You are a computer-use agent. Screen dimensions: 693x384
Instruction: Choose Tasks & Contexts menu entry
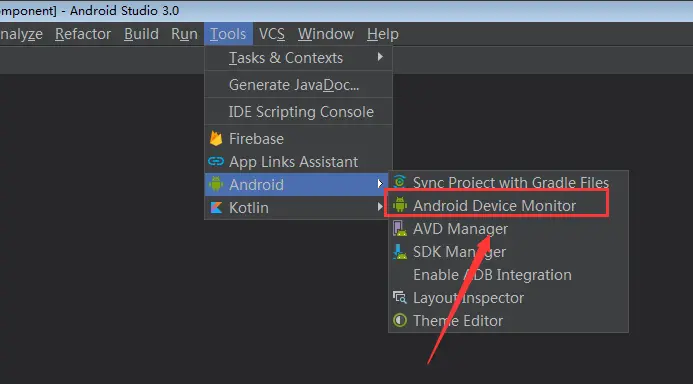coord(298,58)
